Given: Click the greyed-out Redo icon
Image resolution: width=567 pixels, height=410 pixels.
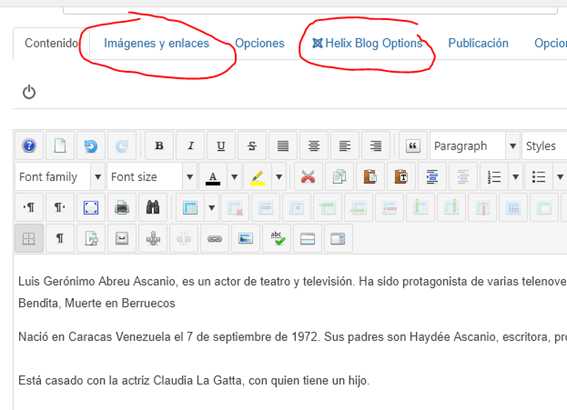Looking at the screenshot, I should 122,146.
